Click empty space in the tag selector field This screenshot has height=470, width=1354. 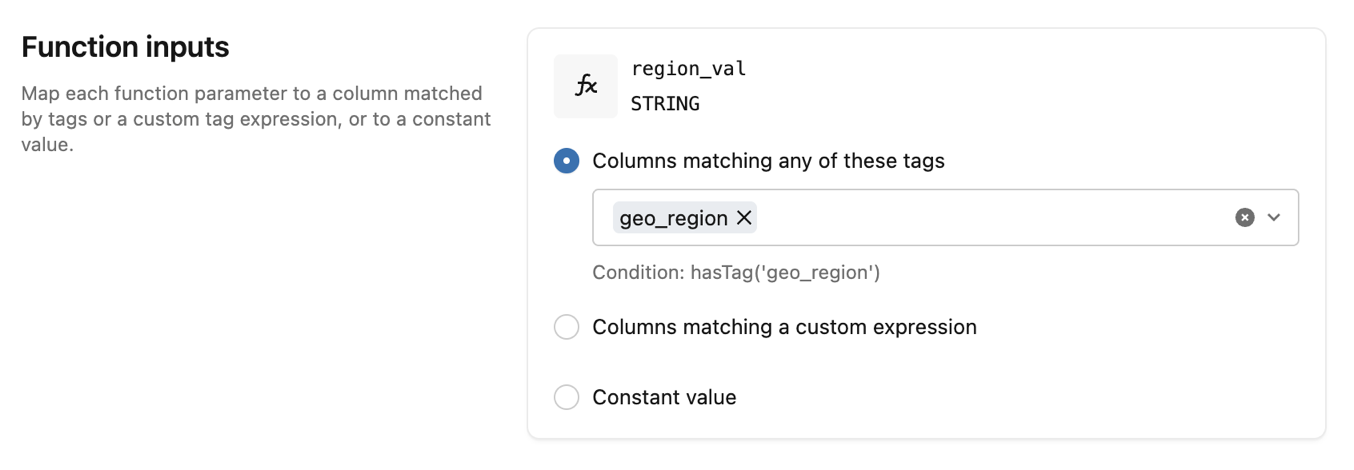[x=990, y=217]
